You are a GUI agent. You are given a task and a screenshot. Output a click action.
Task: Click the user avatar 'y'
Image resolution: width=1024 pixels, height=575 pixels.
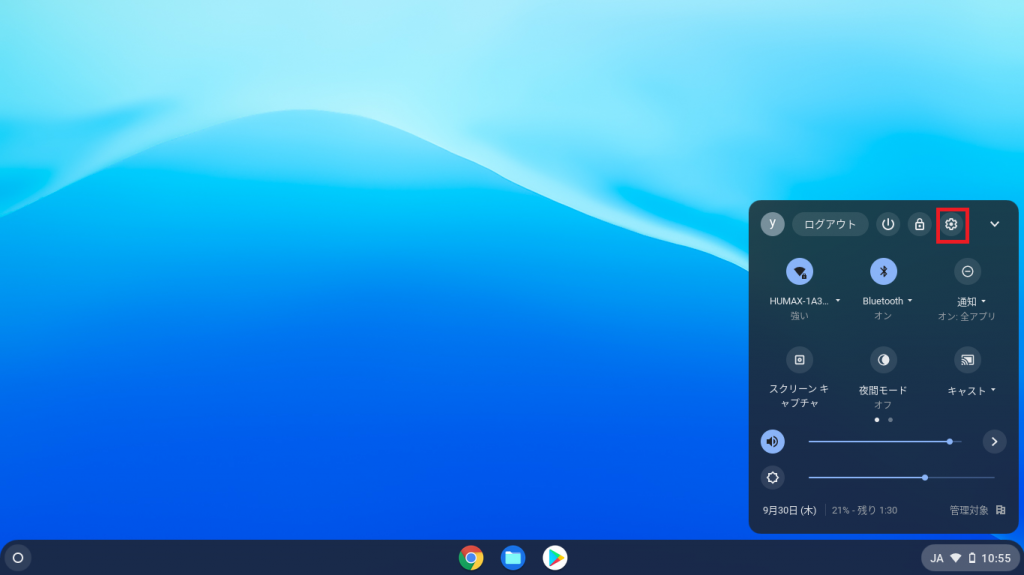[772, 224]
